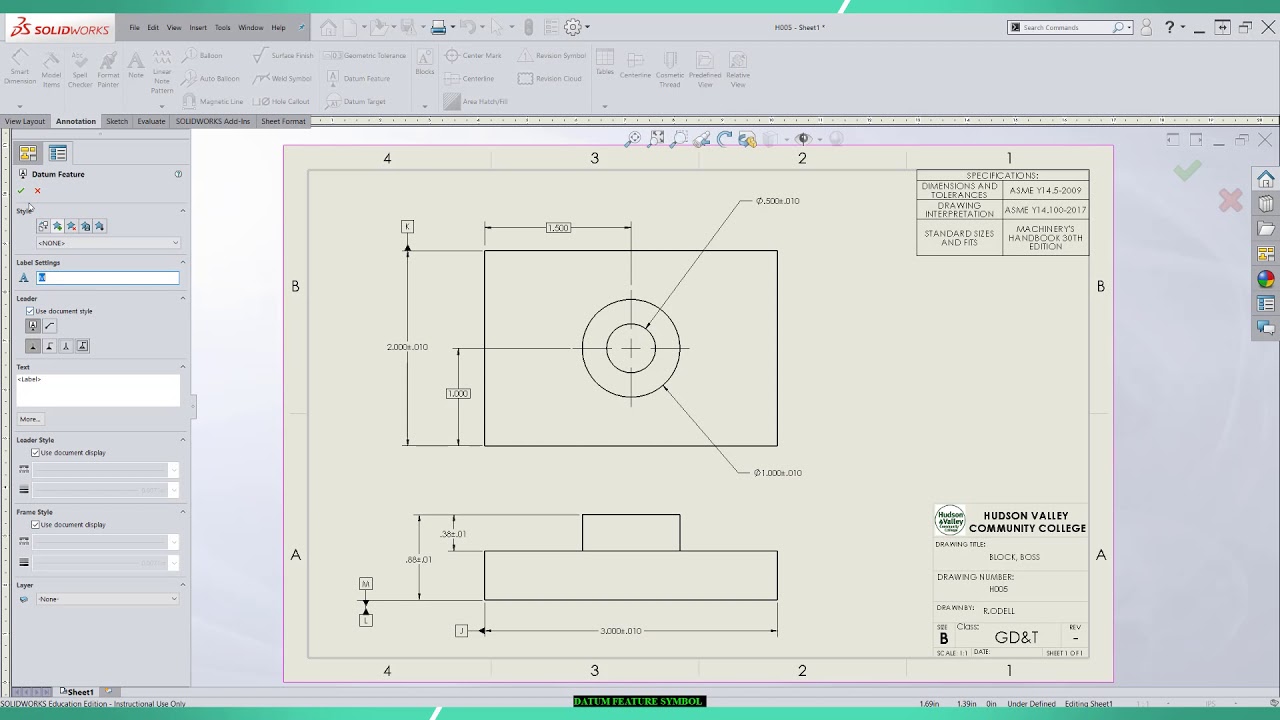
Task: Open the PropertyManager tab icon
Action: click(58, 153)
